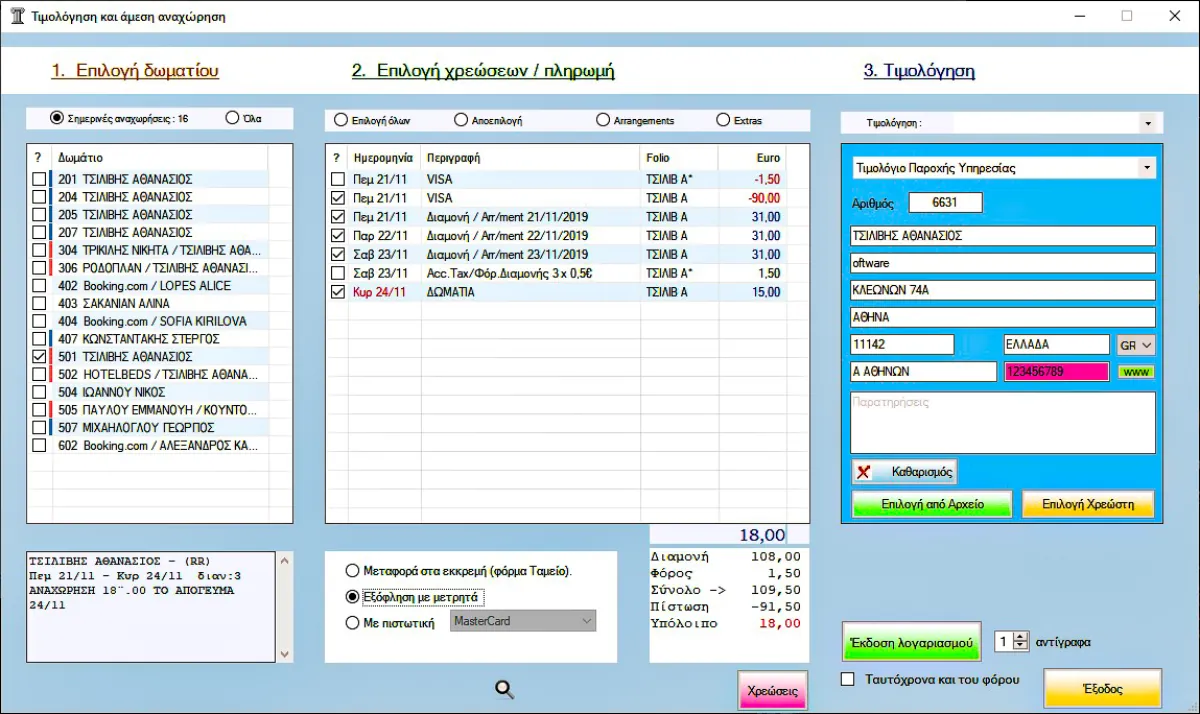The height and width of the screenshot is (714, 1200).
Task: Check room 403 ΣΑΚΑΝΙΑΝ ΑΛΙΝΑ
Action: click(39, 304)
